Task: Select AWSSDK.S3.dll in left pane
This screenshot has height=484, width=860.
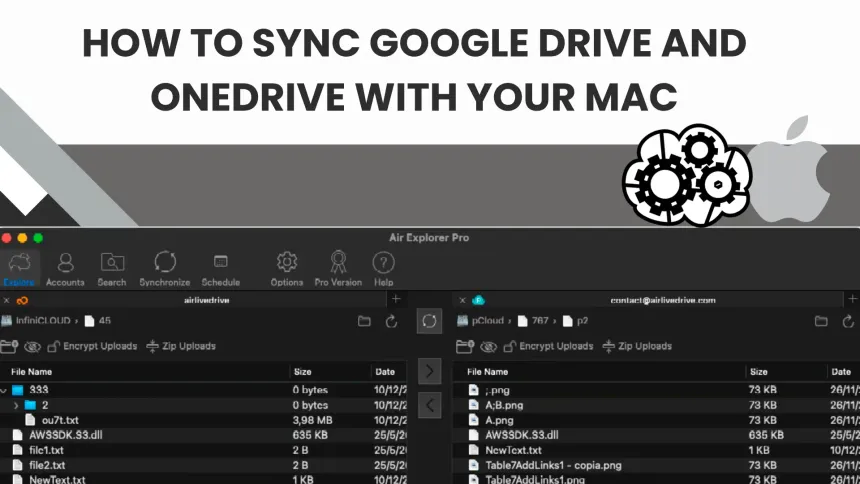Action: coord(203,435)
